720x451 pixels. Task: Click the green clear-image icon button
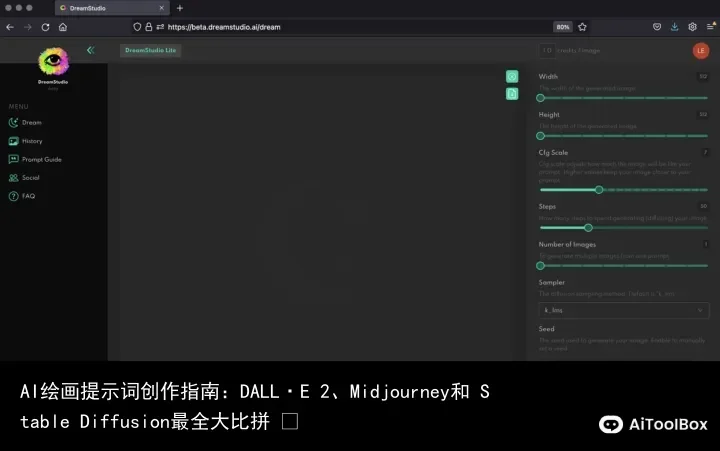point(512,76)
